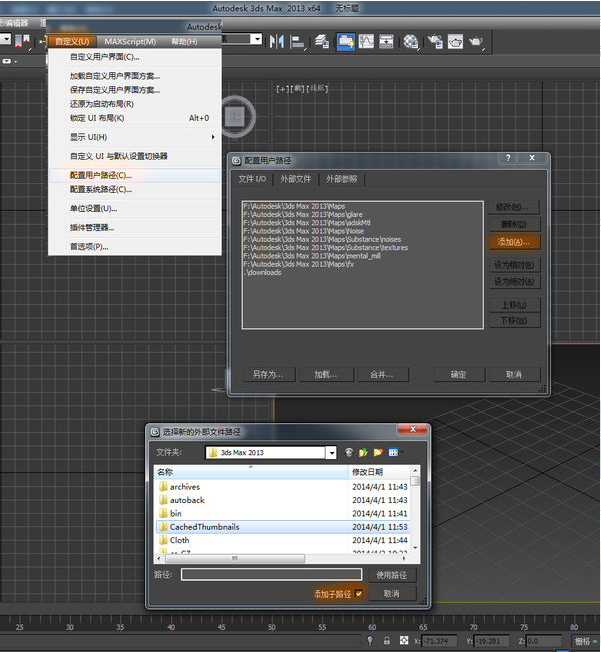The height and width of the screenshot is (652, 601).
Task: Open the Schematic View toolbar icon
Action: tap(386, 42)
